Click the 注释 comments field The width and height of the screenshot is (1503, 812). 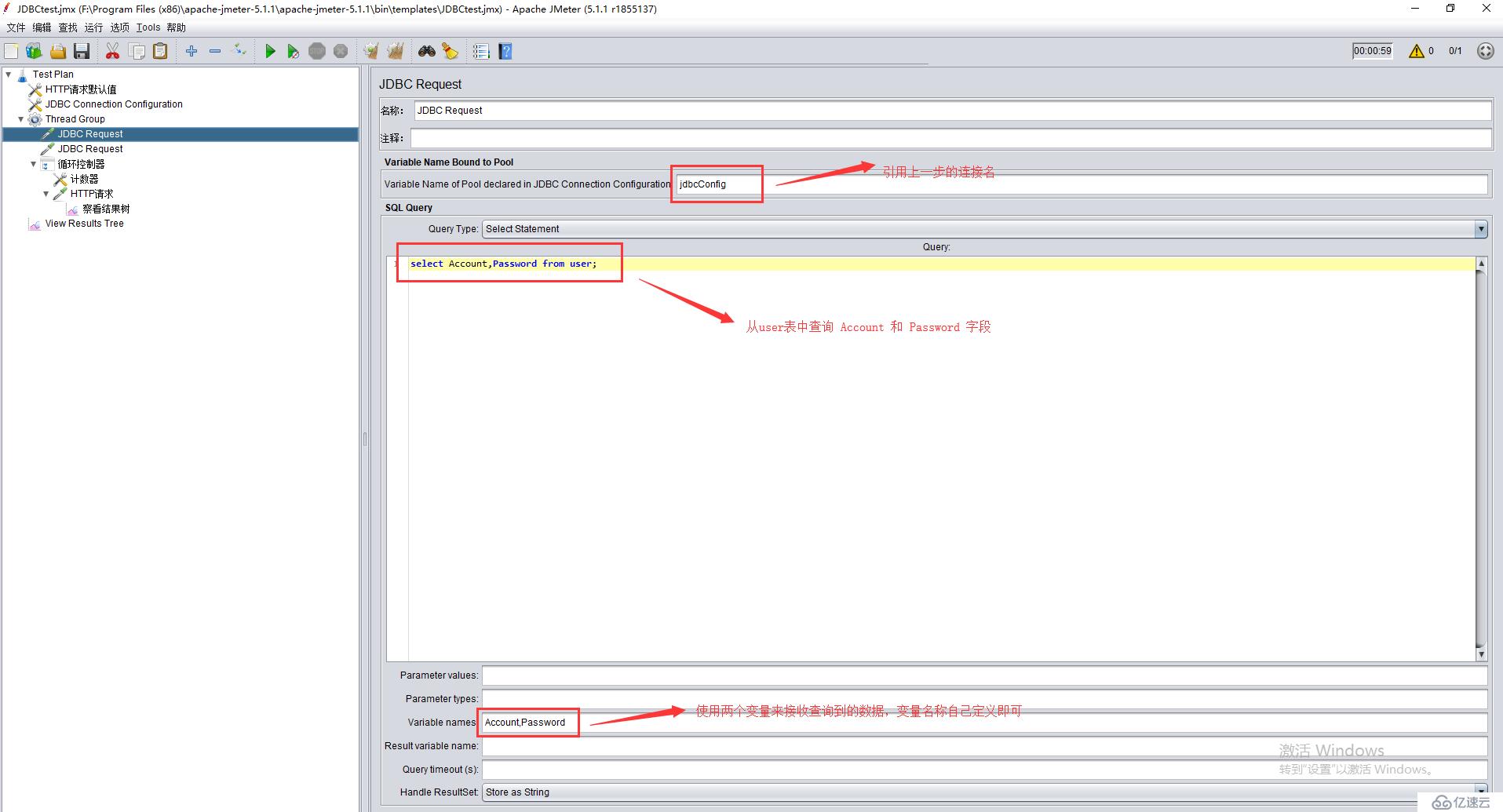(x=950, y=138)
